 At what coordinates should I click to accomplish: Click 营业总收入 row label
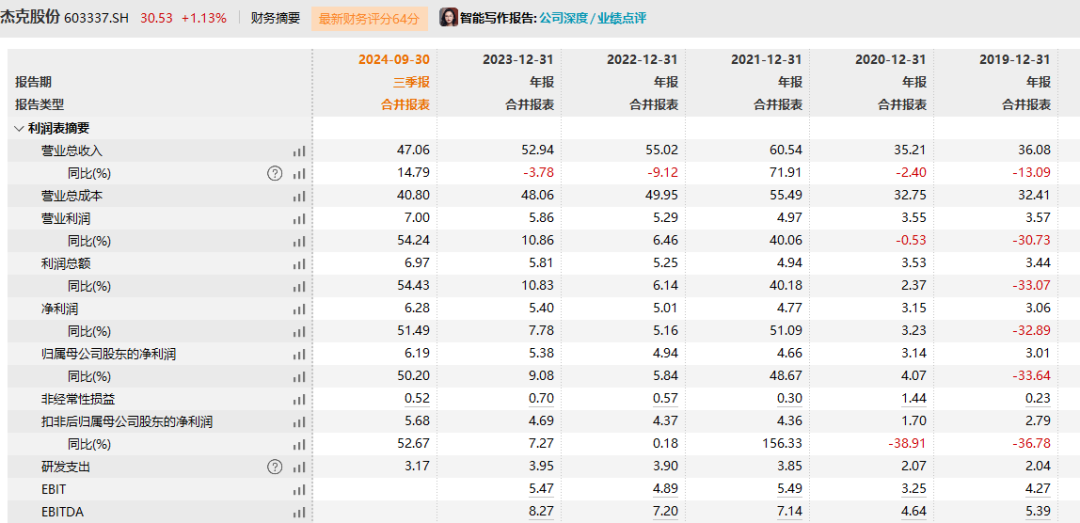pos(72,151)
